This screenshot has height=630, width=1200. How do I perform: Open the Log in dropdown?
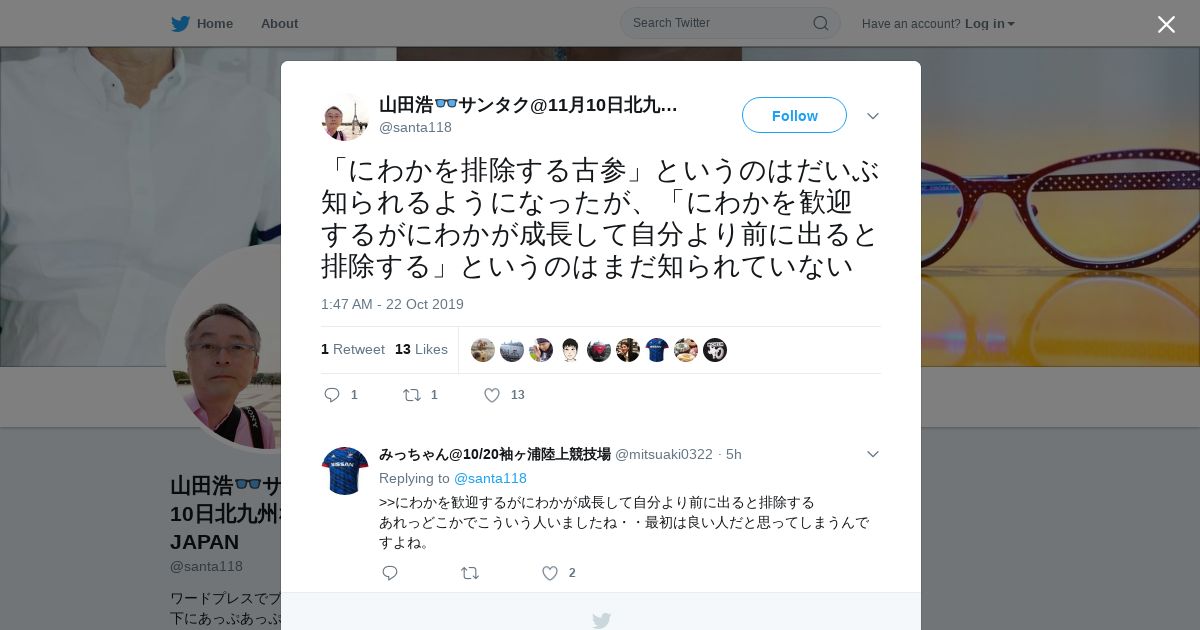click(x=989, y=24)
